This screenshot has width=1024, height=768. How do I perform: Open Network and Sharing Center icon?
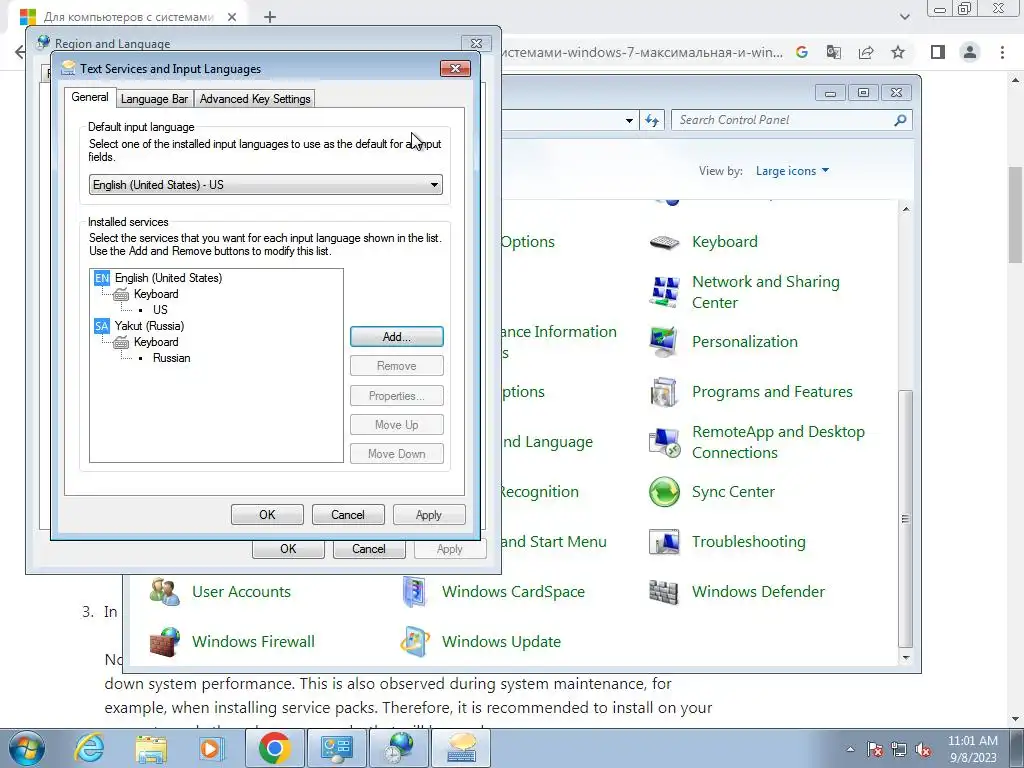[665, 291]
